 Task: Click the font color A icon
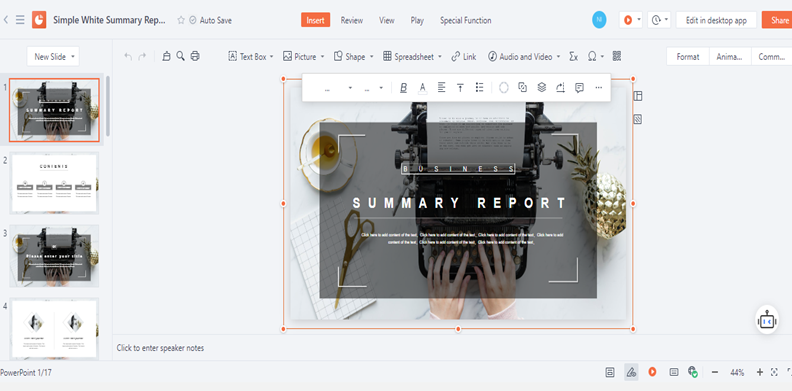tap(423, 88)
